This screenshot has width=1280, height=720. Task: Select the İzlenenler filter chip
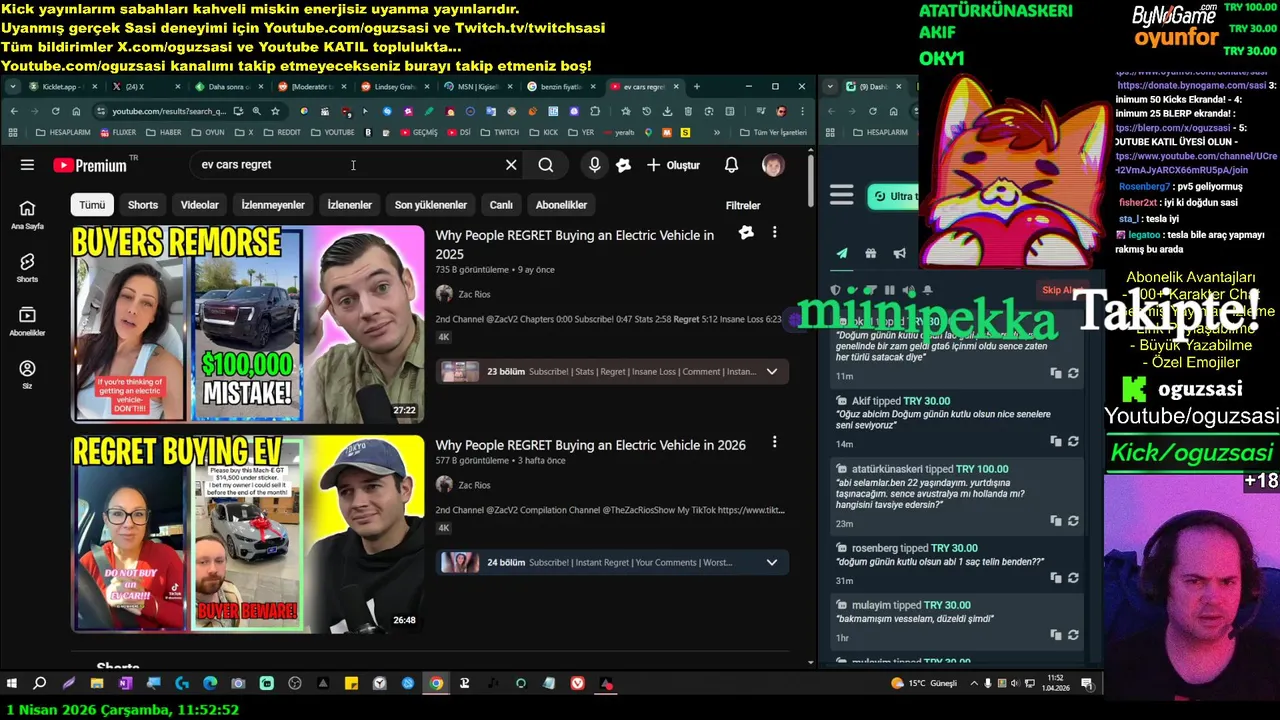coord(350,205)
